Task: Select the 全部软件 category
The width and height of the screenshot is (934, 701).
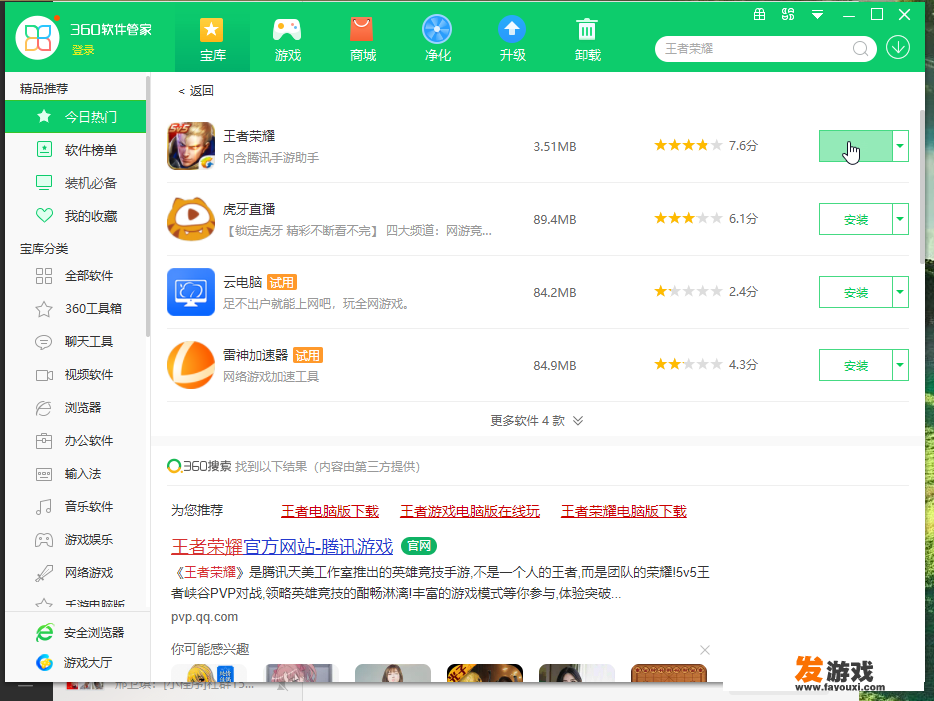Action: click(76, 276)
